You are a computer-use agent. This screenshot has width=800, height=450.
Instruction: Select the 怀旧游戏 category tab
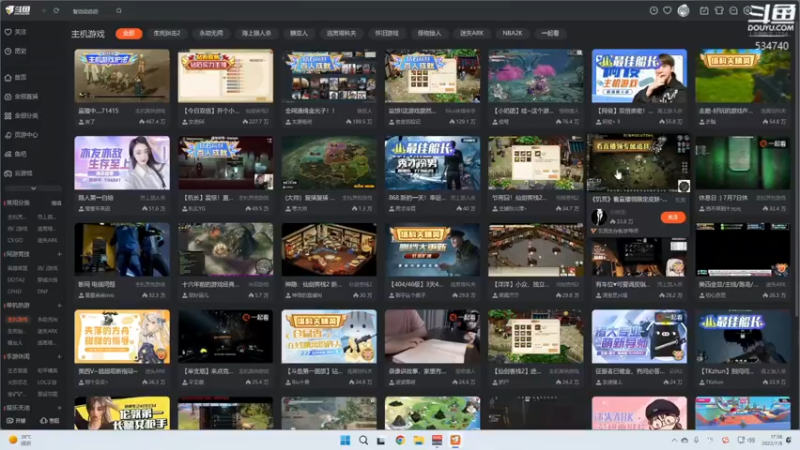[387, 33]
